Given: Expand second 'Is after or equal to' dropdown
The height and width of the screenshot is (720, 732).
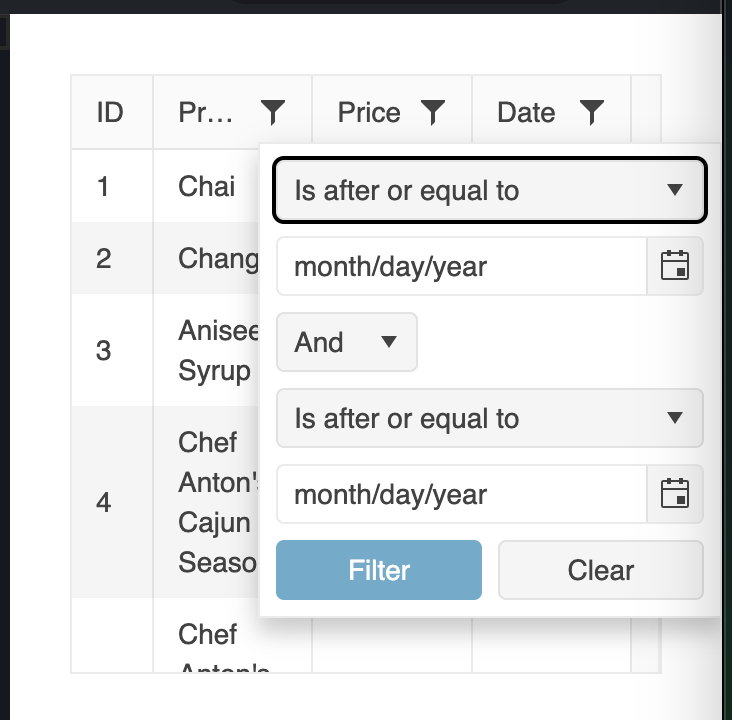Looking at the screenshot, I should pyautogui.click(x=490, y=418).
